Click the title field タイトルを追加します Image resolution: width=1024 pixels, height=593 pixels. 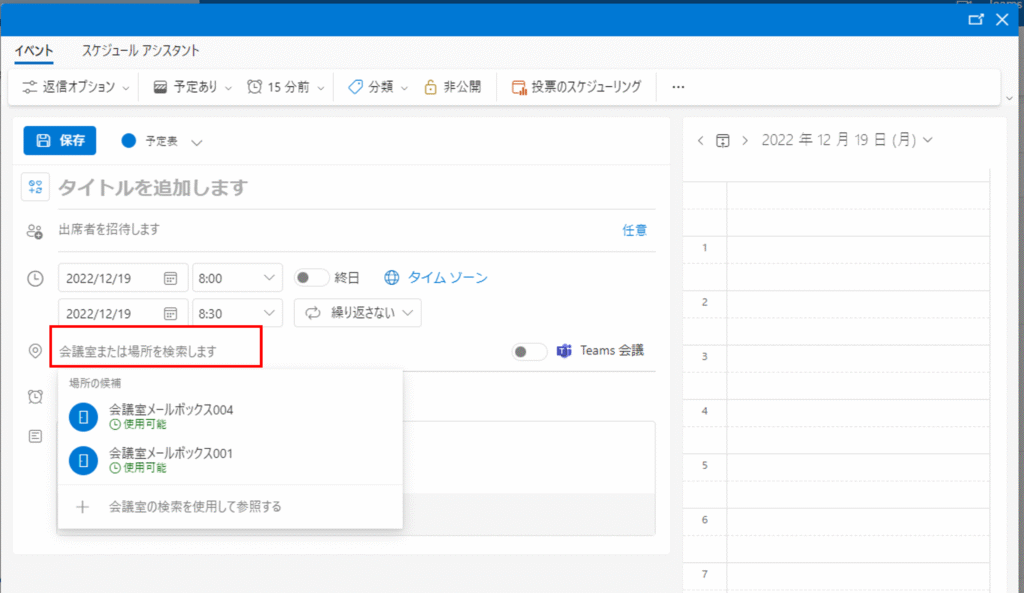tap(357, 188)
